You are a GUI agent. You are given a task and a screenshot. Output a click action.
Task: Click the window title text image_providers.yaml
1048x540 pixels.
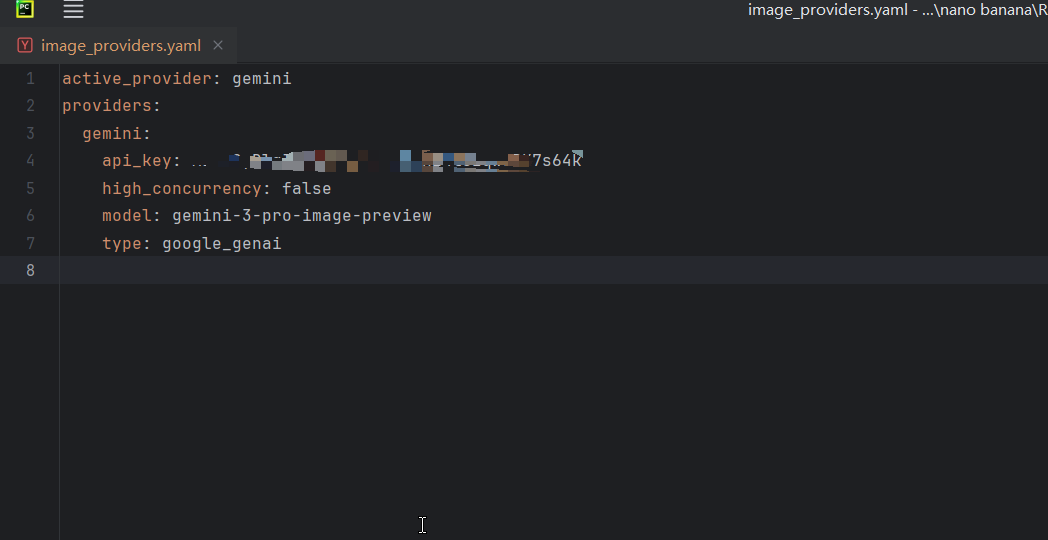click(827, 10)
